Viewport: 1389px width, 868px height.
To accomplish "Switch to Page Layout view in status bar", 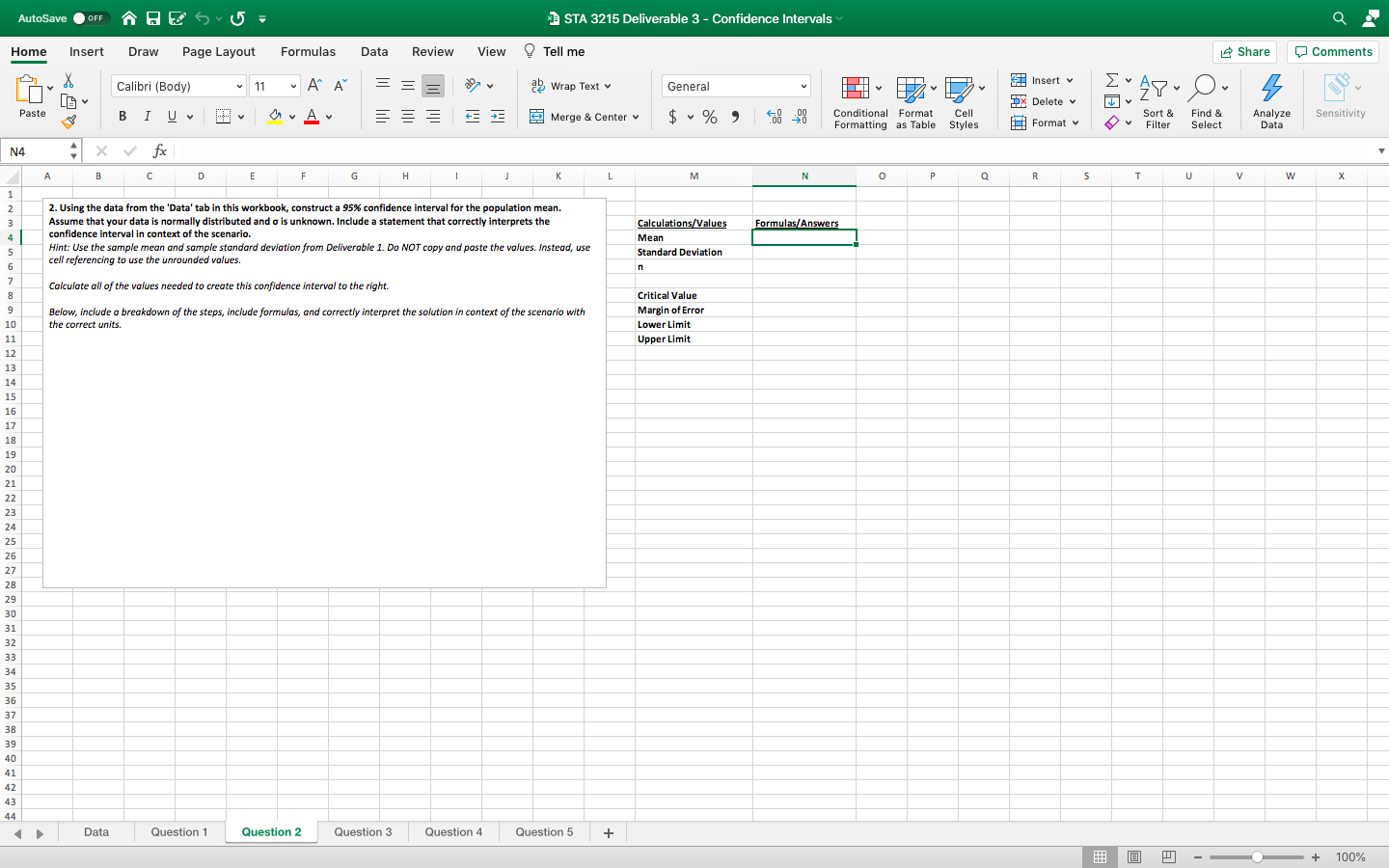I will pos(1134,857).
